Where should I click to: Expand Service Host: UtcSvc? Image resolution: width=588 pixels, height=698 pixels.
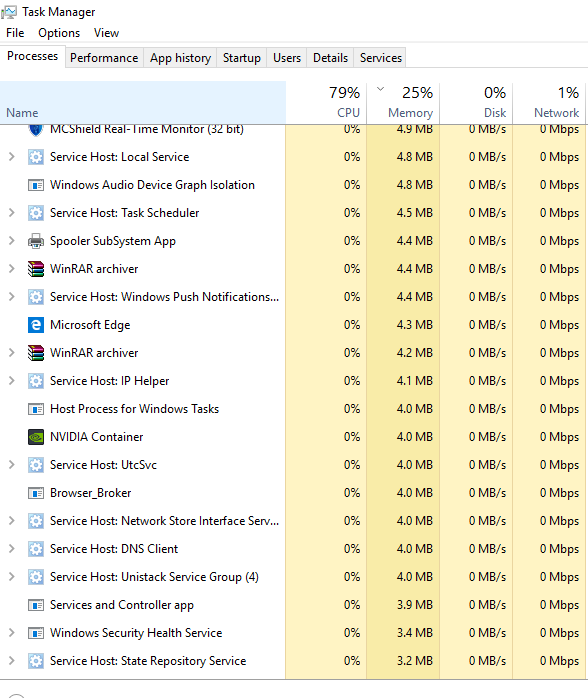[12, 465]
